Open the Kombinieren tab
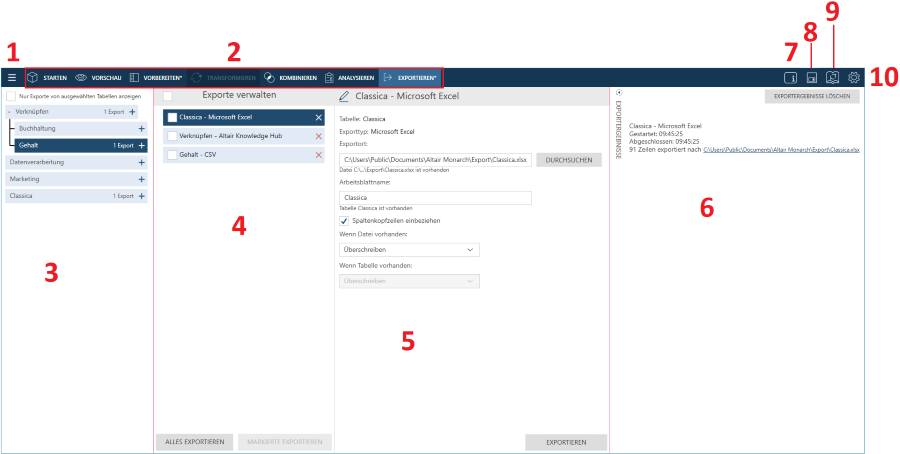 click(290, 77)
